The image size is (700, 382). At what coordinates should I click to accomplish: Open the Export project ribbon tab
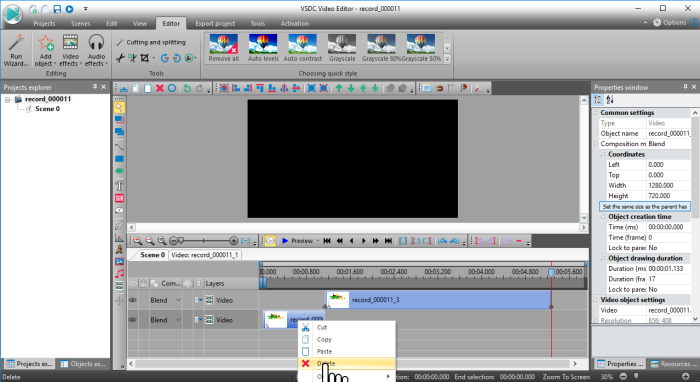click(215, 24)
